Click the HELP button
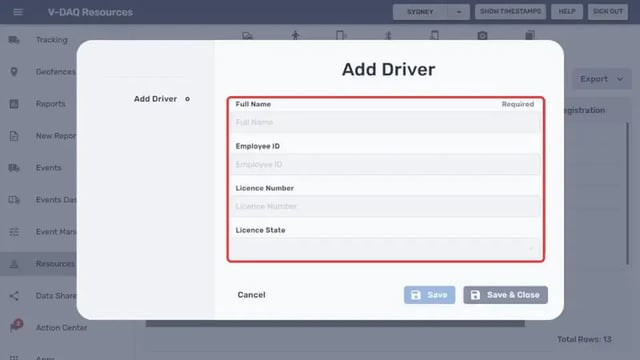 [567, 12]
